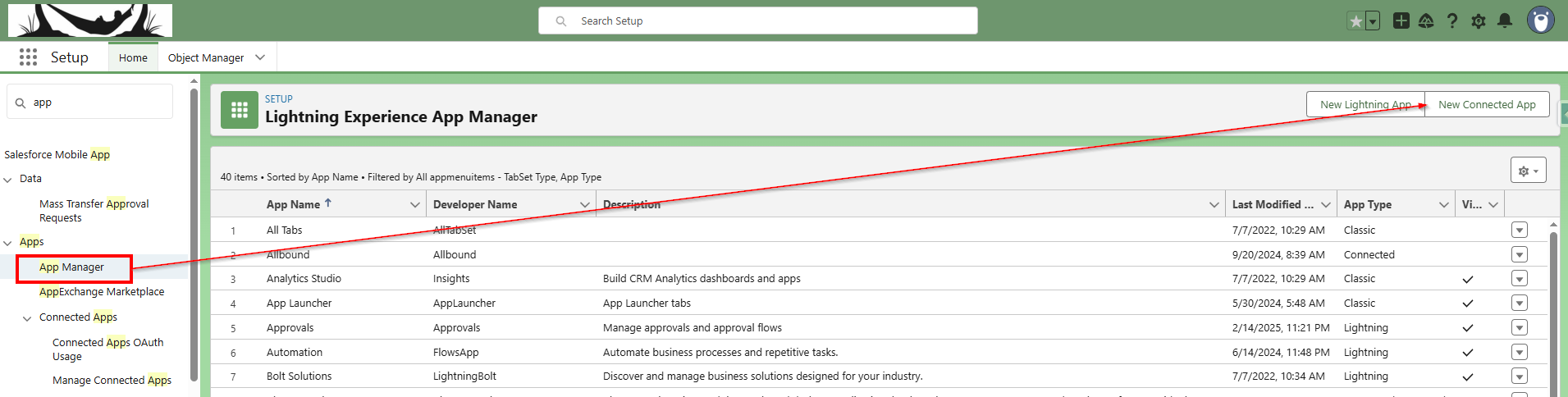
Task: Switch to the Home tab
Action: [133, 57]
